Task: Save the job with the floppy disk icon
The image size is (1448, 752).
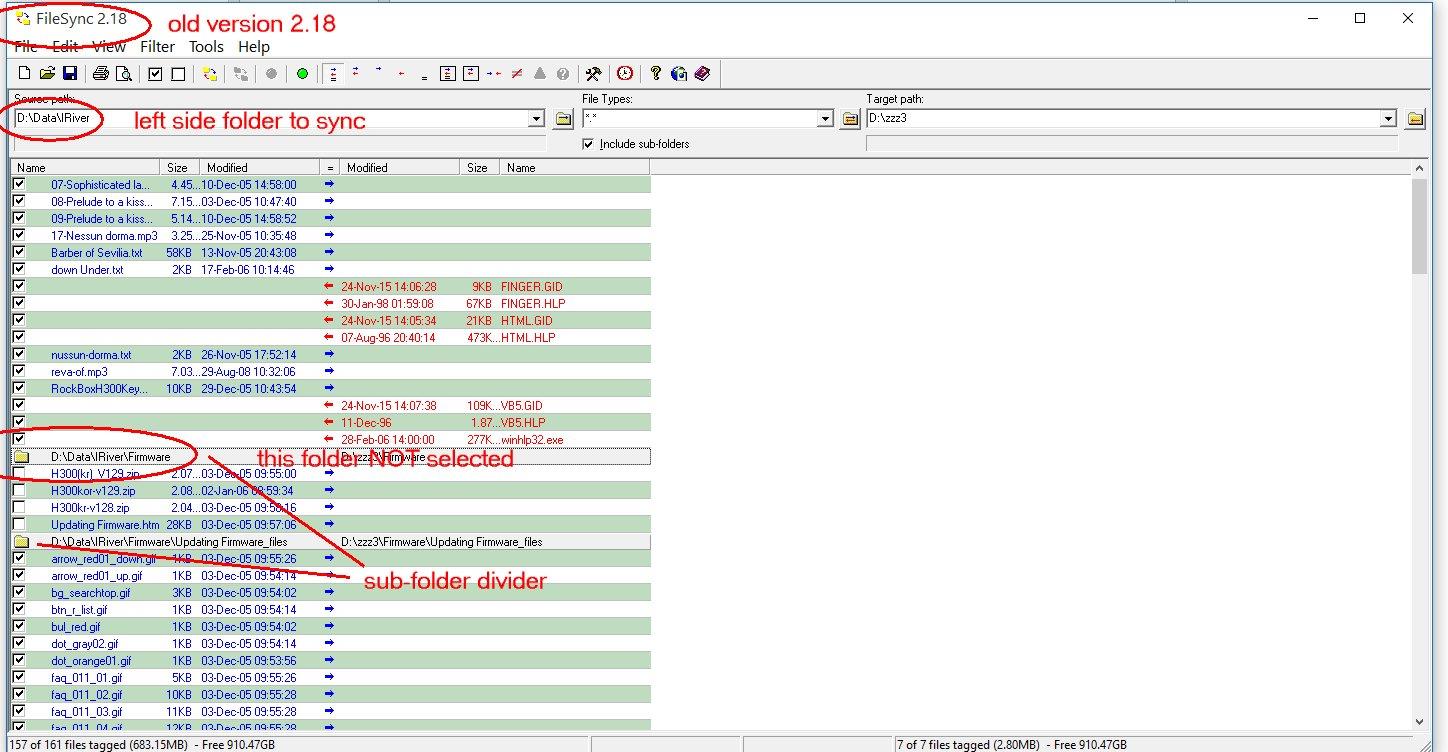Action: pos(70,73)
